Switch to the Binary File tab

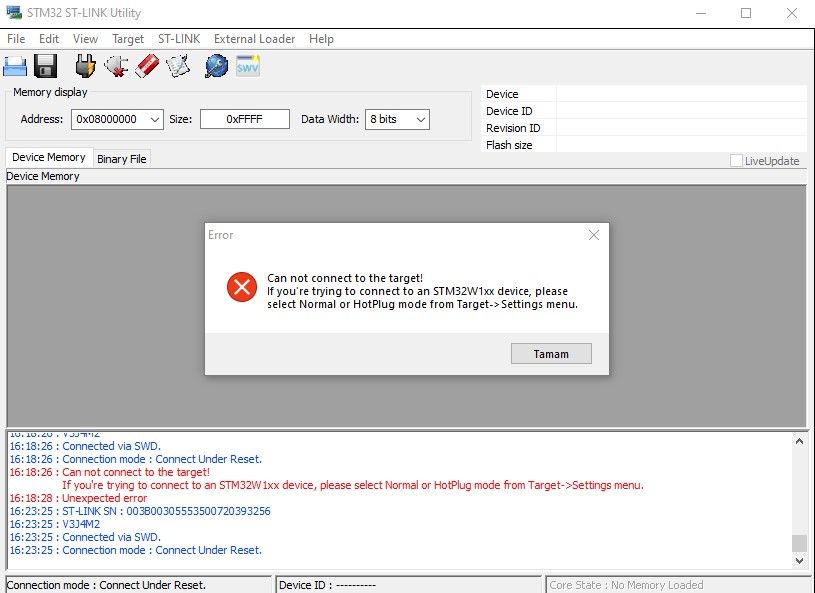click(122, 159)
